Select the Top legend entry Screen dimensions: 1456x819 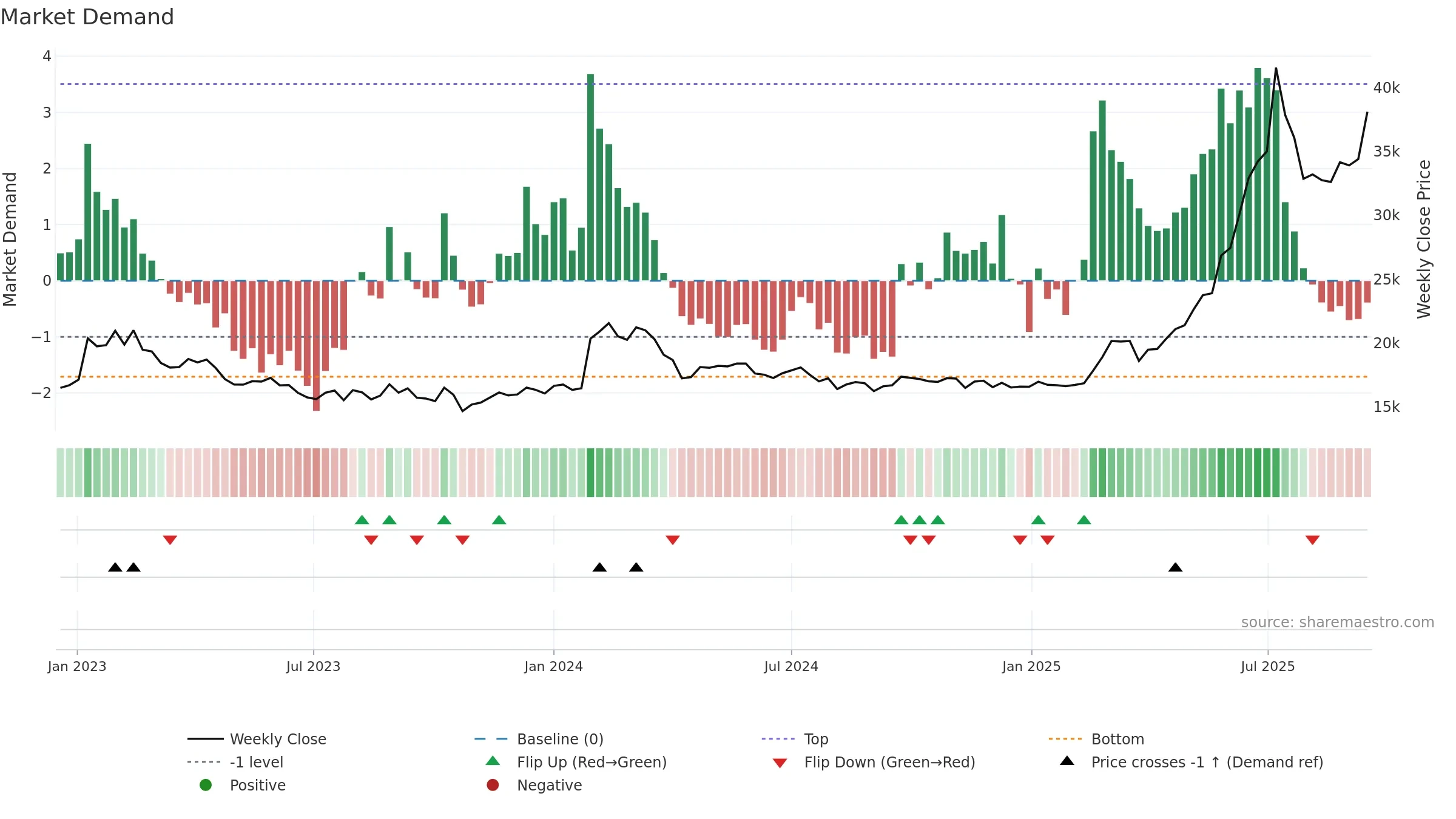pyautogui.click(x=795, y=739)
